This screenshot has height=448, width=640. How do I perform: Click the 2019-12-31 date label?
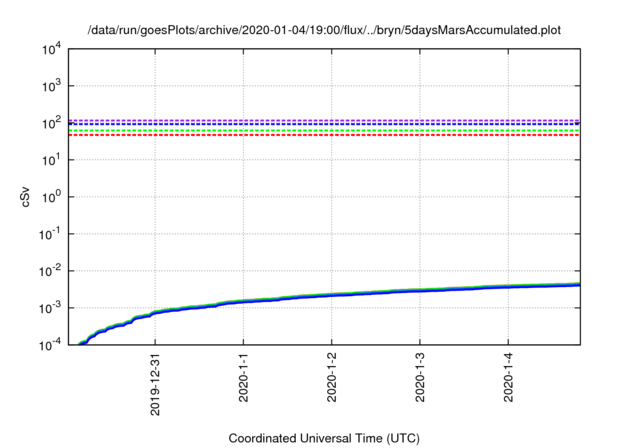pos(155,385)
